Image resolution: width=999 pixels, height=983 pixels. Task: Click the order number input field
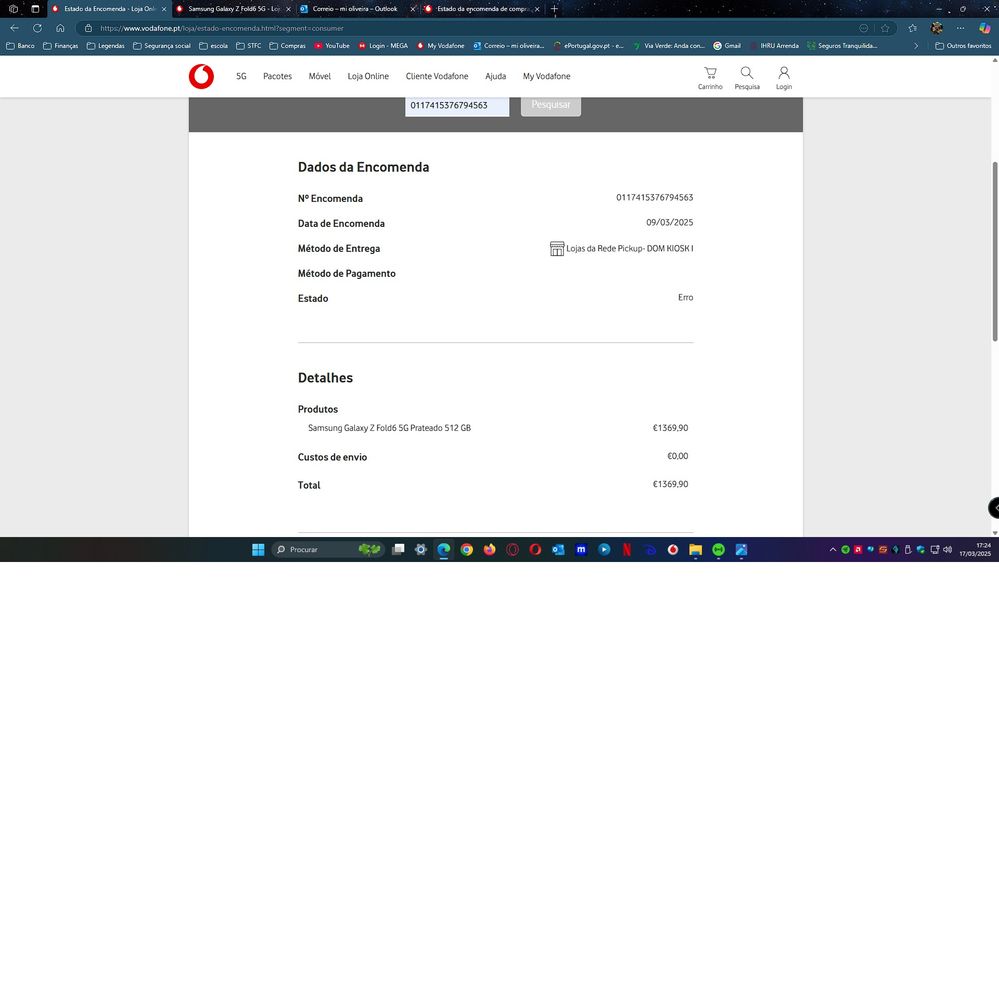click(x=456, y=105)
